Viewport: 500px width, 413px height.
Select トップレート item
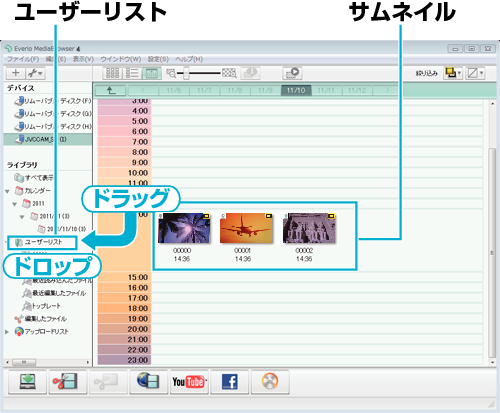tap(42, 306)
